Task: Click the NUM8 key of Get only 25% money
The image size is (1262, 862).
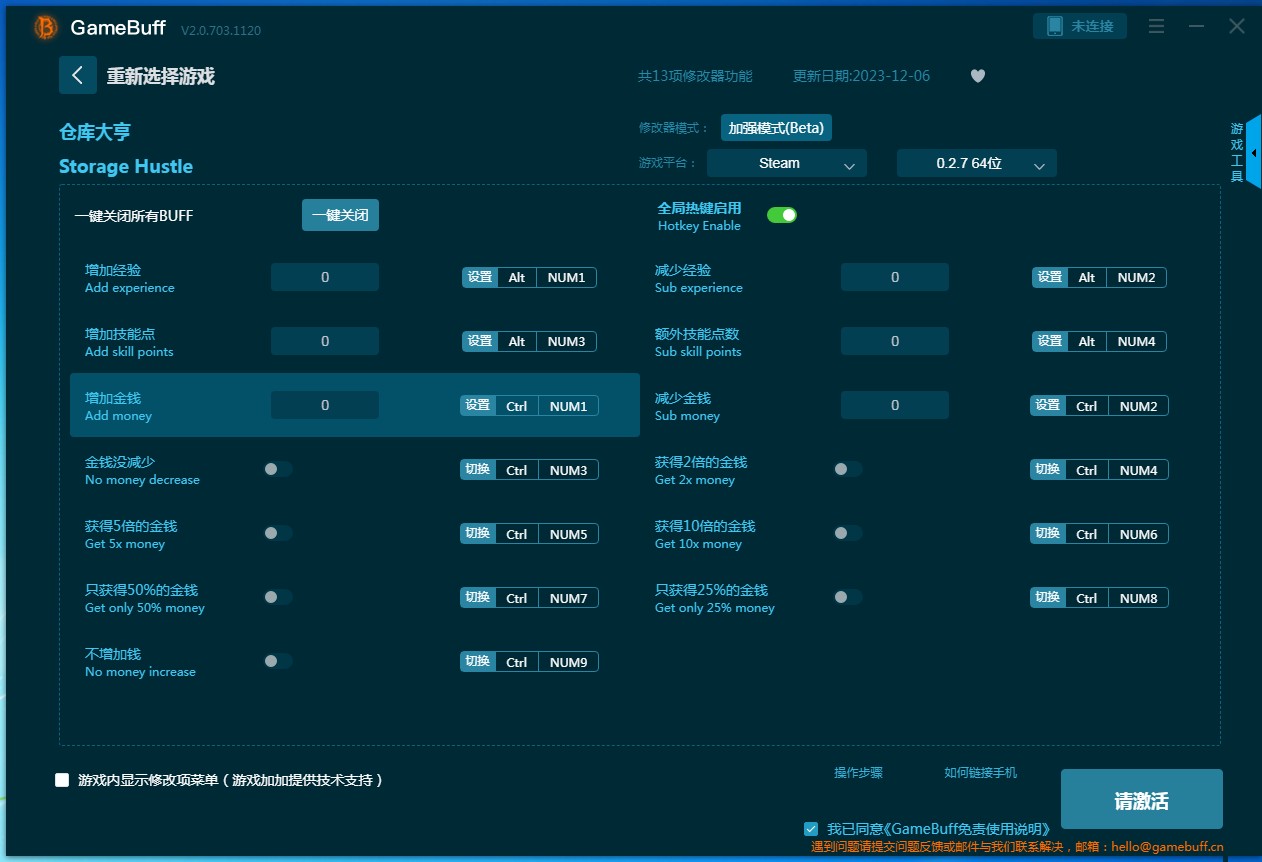Action: click(1139, 597)
